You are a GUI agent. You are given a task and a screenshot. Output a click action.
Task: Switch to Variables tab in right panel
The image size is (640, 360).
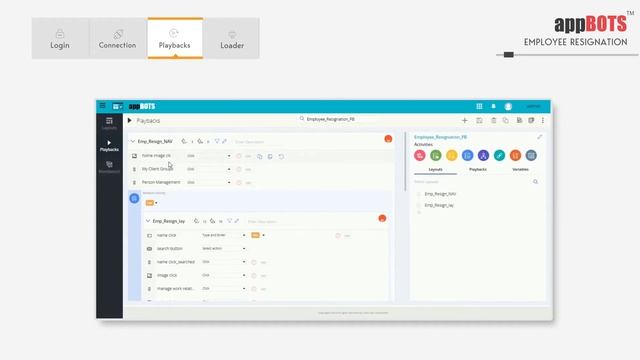pyautogui.click(x=520, y=169)
